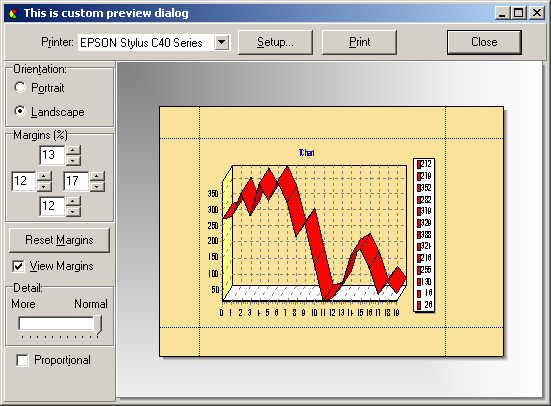Uncheck View Margins checkbox

18,266
